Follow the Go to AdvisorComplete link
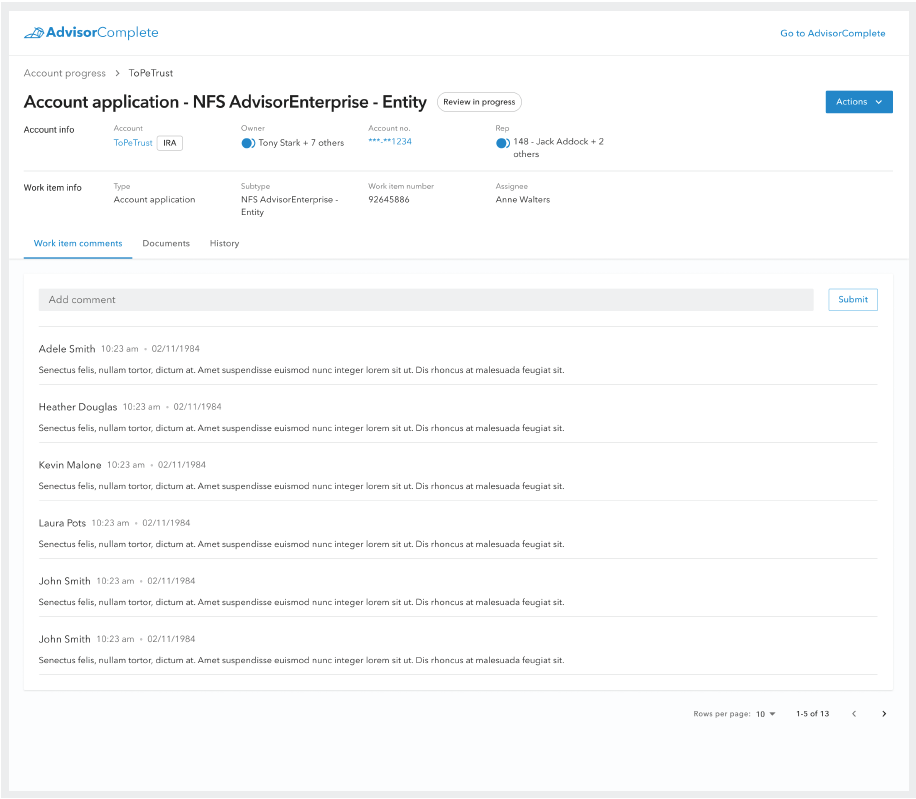Image resolution: width=916 pixels, height=799 pixels. (832, 33)
